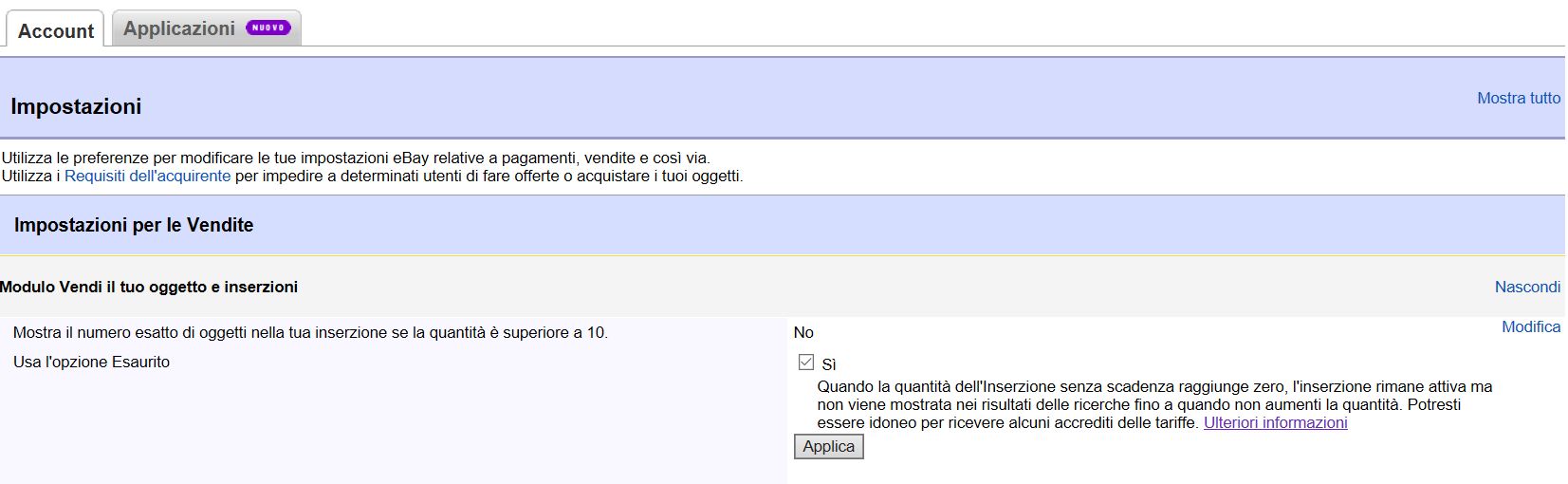This screenshot has height=484, width=1568.
Task: Click the Usa l'opzione Esaurito label
Action: (91, 362)
